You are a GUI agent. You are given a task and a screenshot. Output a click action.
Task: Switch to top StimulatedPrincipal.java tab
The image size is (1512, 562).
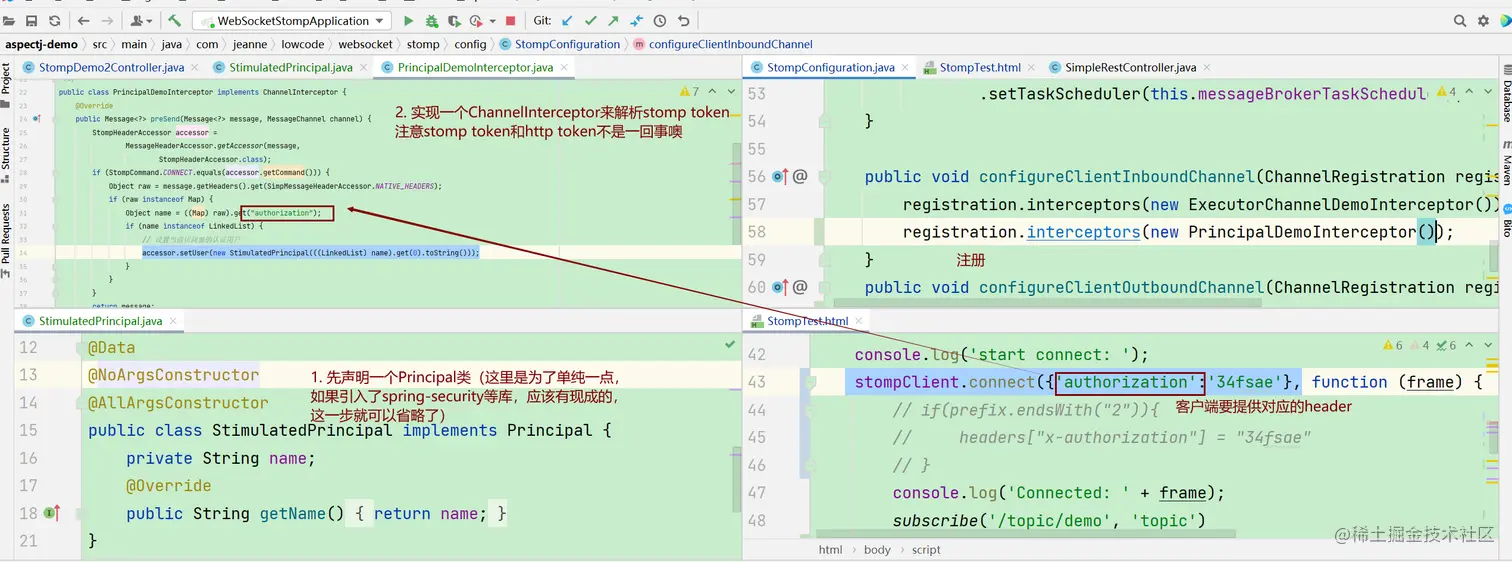[x=291, y=67]
